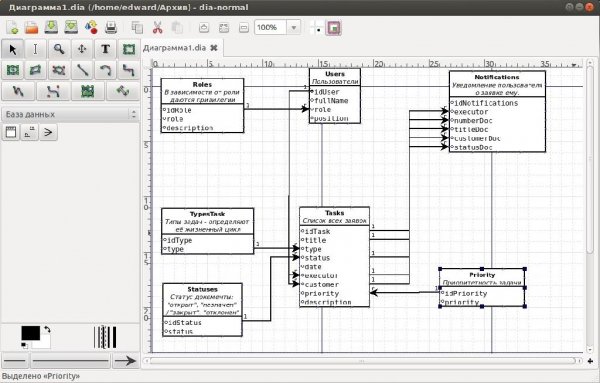The height and width of the screenshot is (383, 600).
Task: Click the zoom out toolbar icon
Action: [243, 28]
